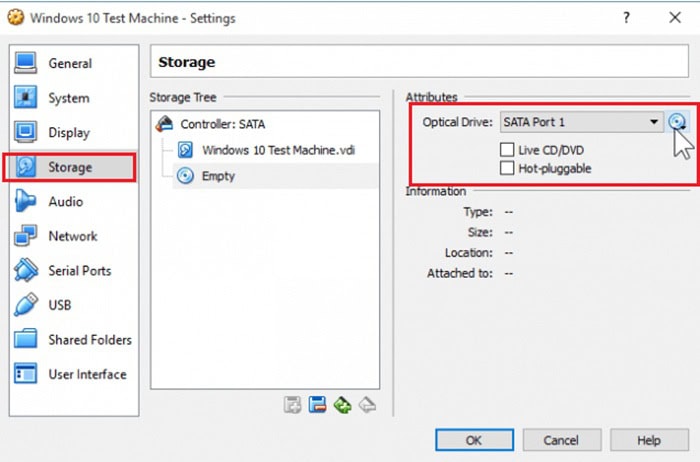This screenshot has height=462, width=700.
Task: Select the Empty optical drive entry
Action: tap(218, 175)
